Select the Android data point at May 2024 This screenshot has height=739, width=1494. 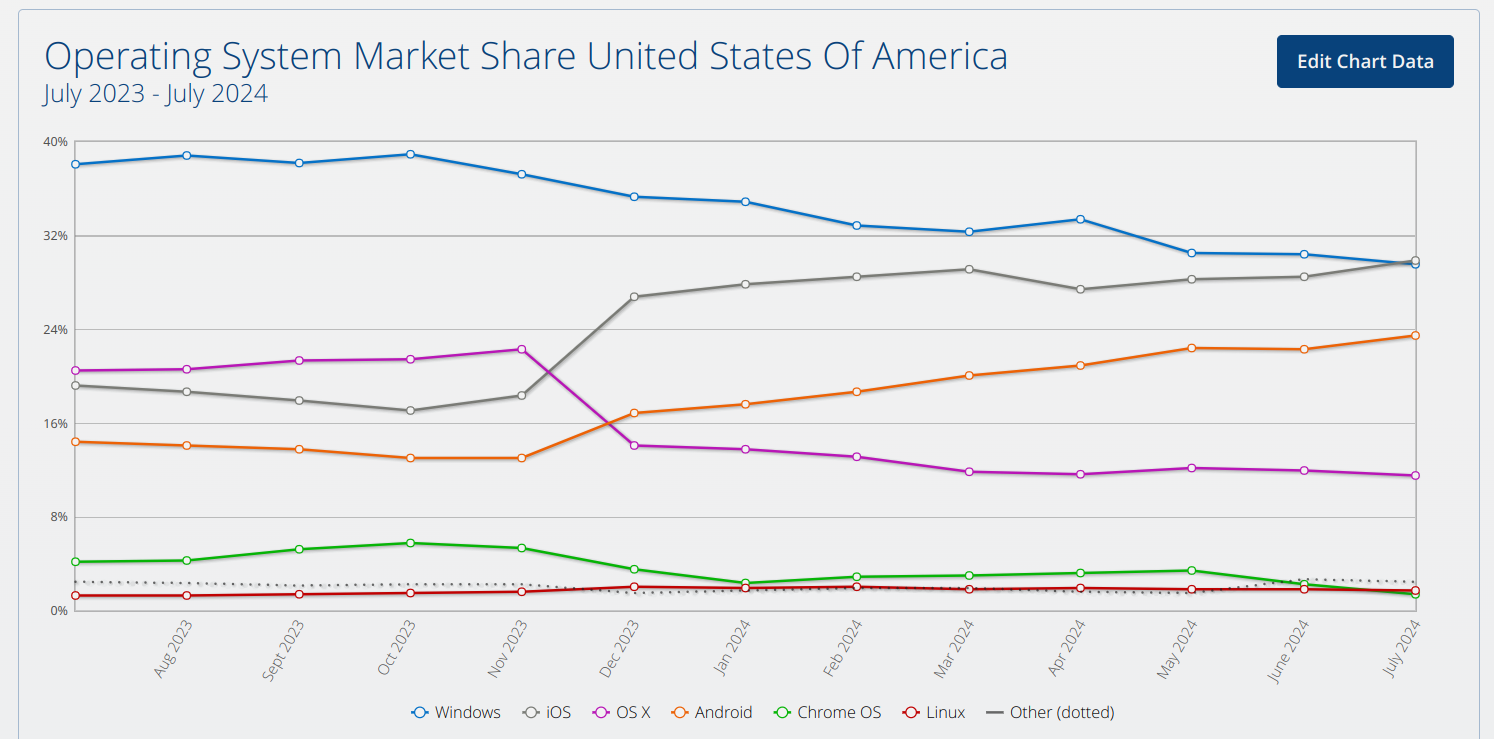pos(1192,348)
